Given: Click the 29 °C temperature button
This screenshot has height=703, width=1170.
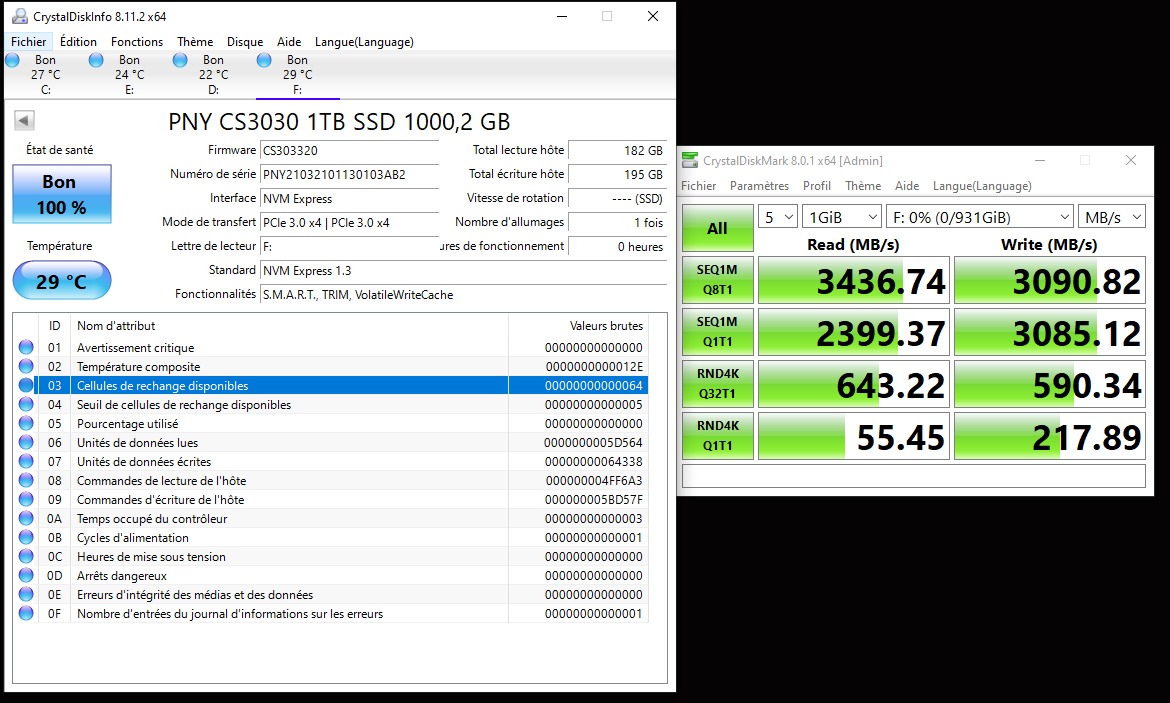Looking at the screenshot, I should point(62,281).
